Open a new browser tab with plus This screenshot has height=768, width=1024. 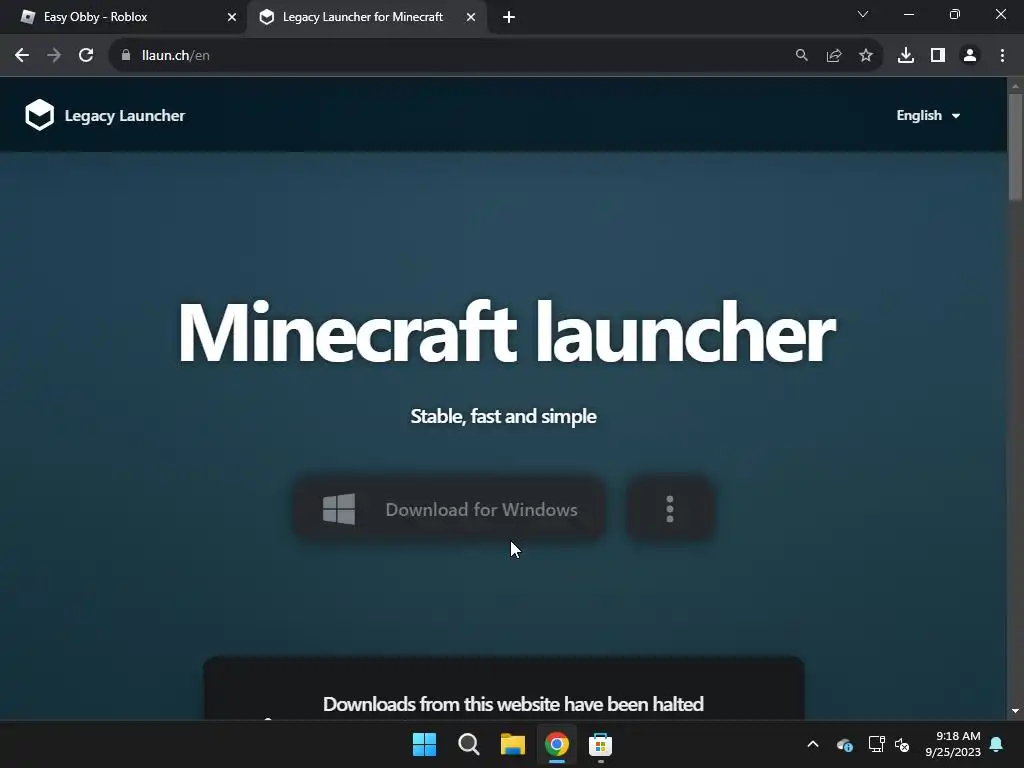(509, 17)
